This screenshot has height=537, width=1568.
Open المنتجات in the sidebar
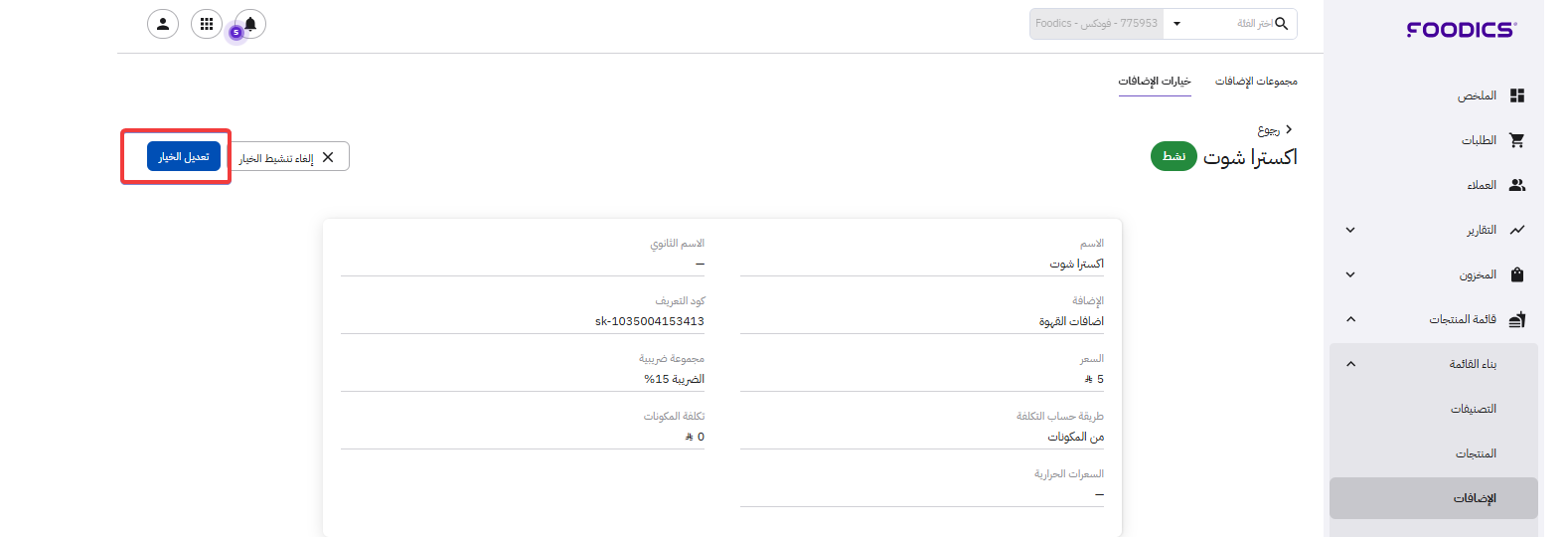(1476, 453)
